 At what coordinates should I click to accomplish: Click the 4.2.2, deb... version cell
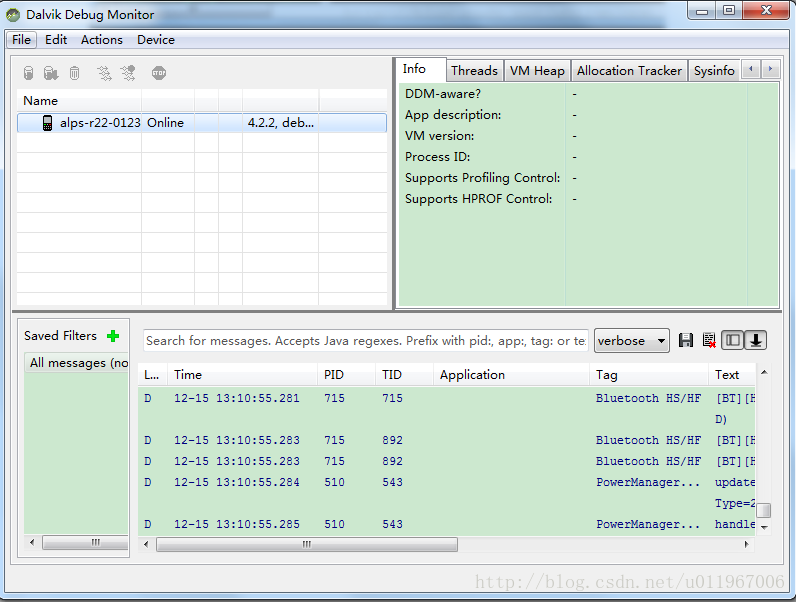280,123
